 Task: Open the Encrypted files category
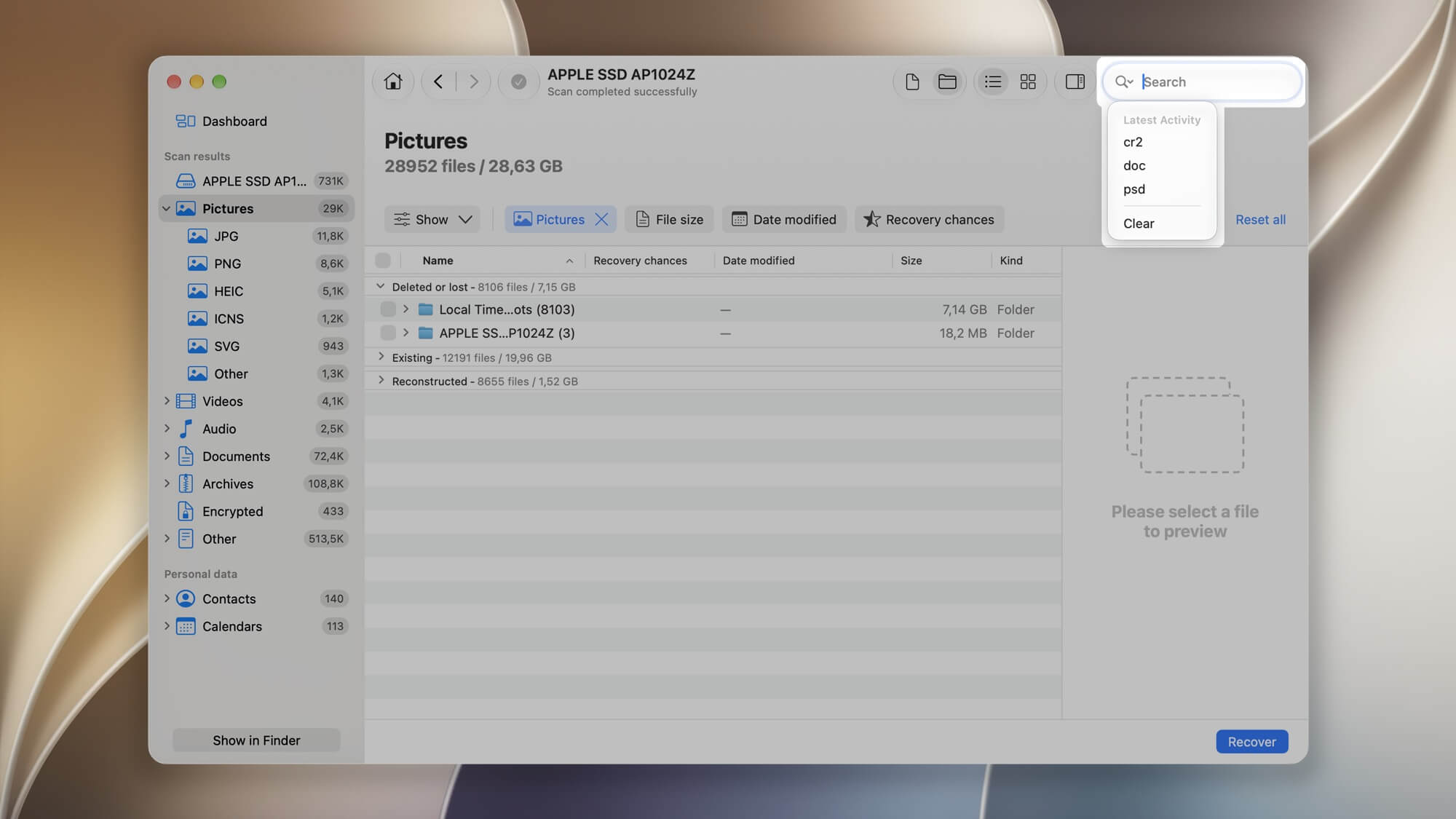[256, 511]
